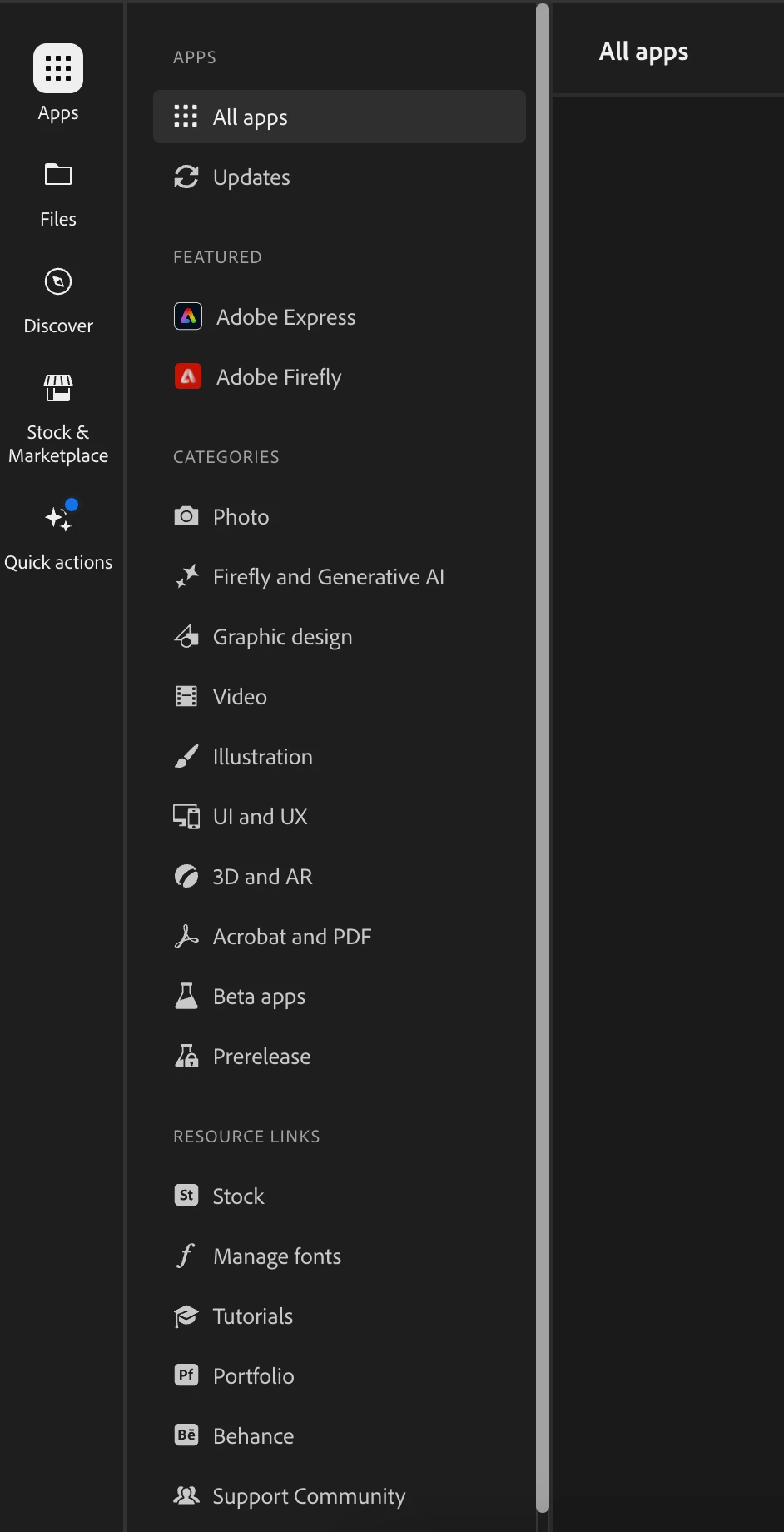Open the Apps grid icon in left rail
784x1532 pixels.
point(58,68)
